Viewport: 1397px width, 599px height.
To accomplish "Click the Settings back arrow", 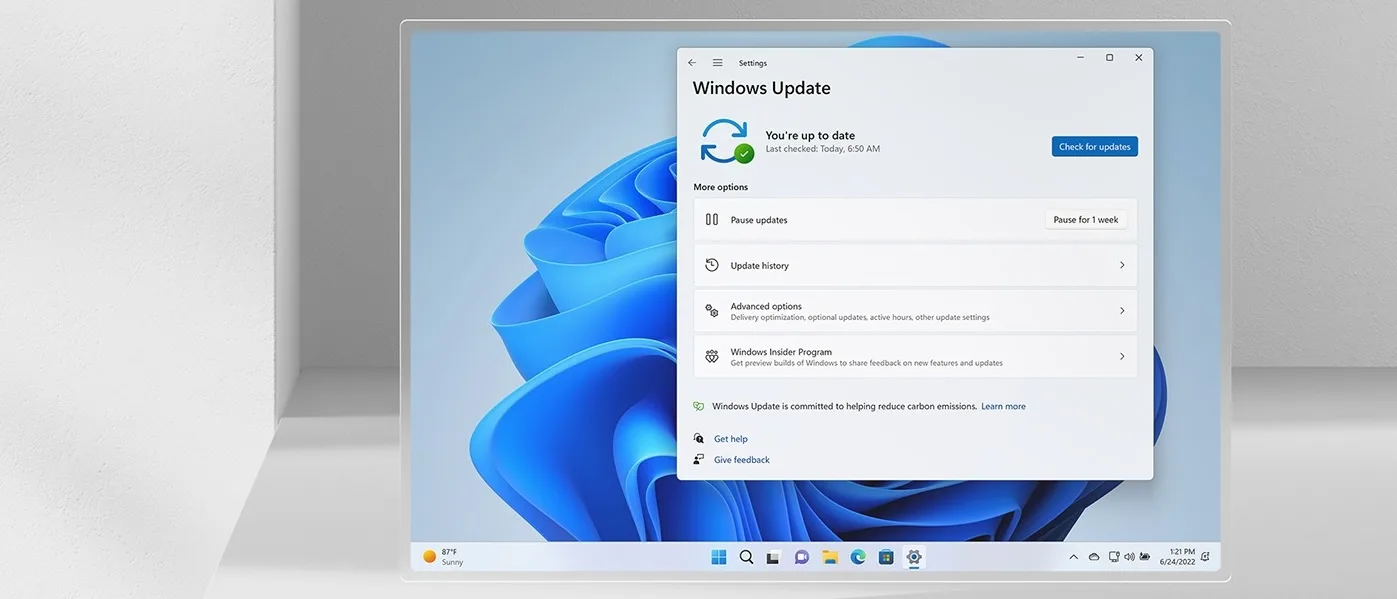I will 692,63.
